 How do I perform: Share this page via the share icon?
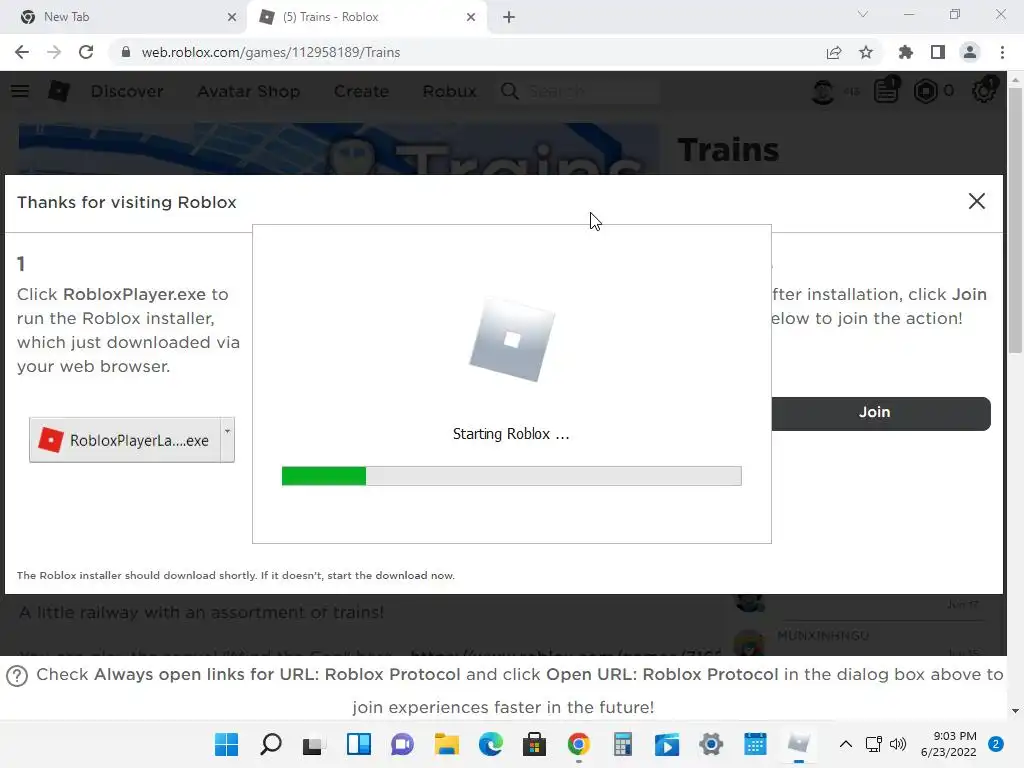click(834, 52)
